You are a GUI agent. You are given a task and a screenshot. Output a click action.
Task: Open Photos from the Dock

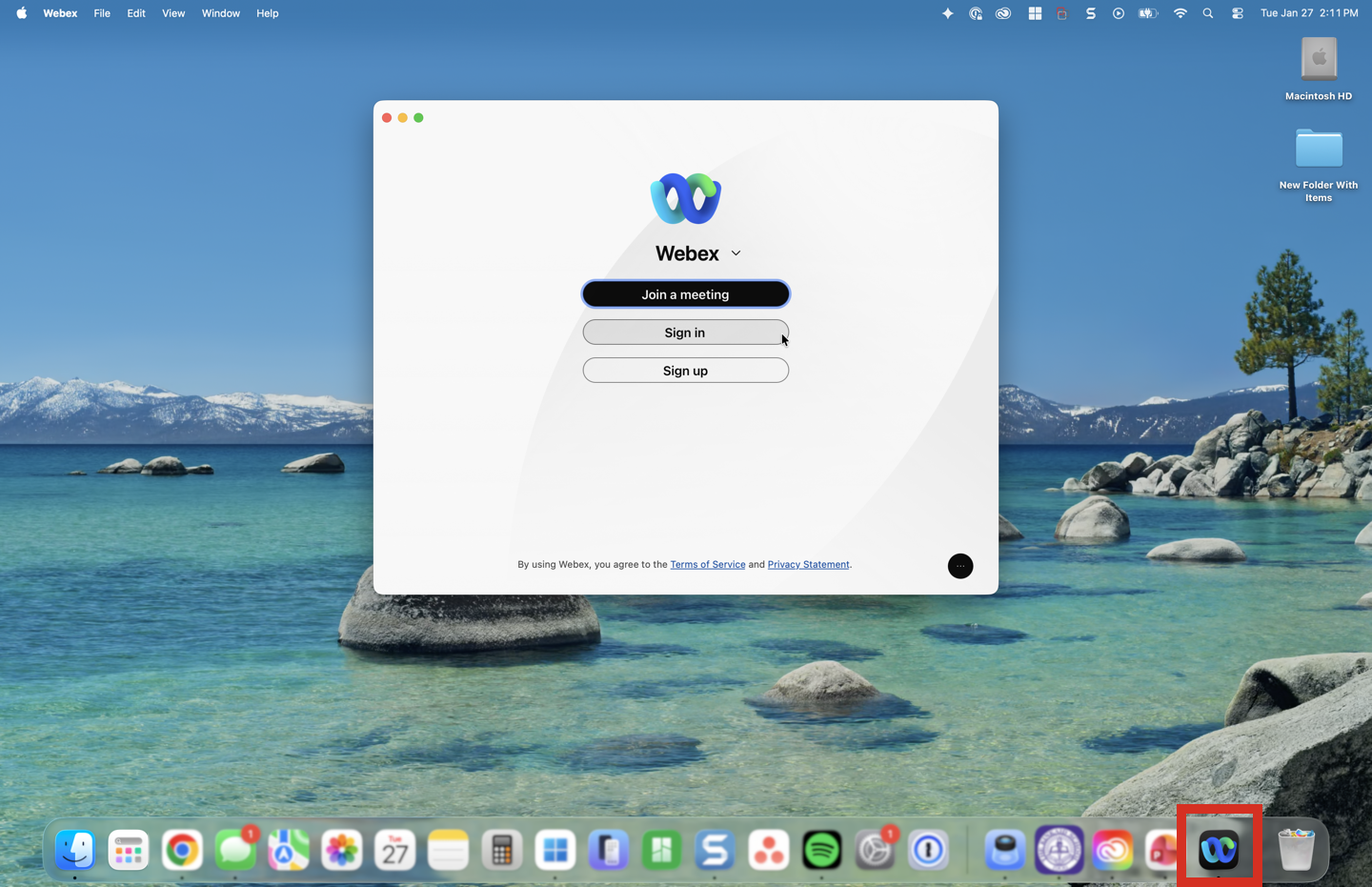coord(342,850)
